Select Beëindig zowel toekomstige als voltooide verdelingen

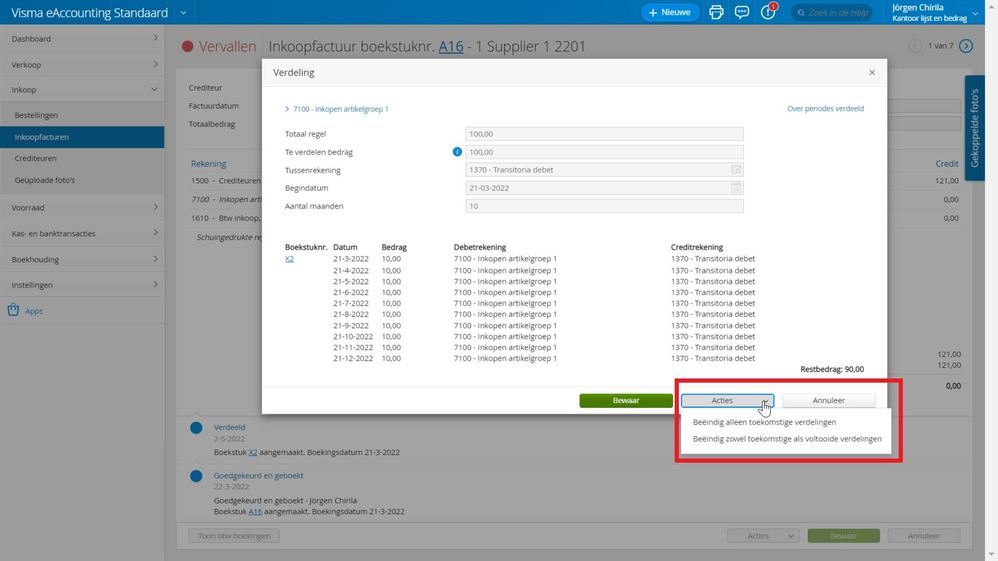point(787,439)
